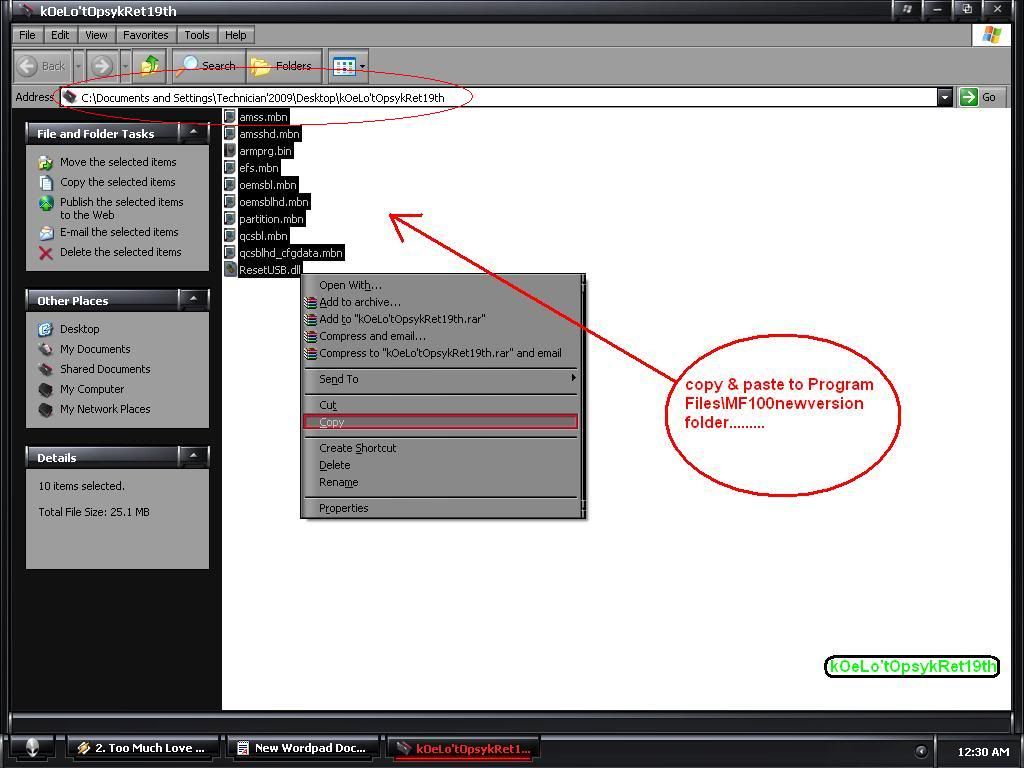Open the Tools menu
This screenshot has height=768, width=1024.
tap(197, 35)
